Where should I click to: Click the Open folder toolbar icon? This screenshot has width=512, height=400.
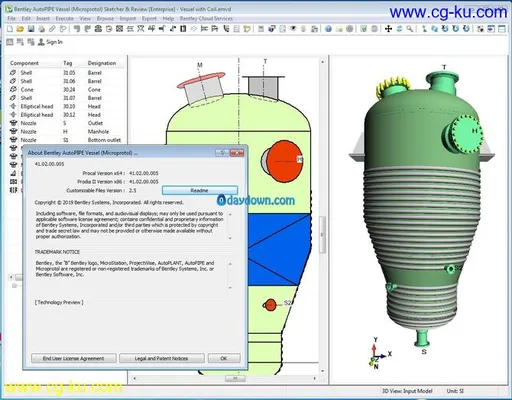[20, 29]
